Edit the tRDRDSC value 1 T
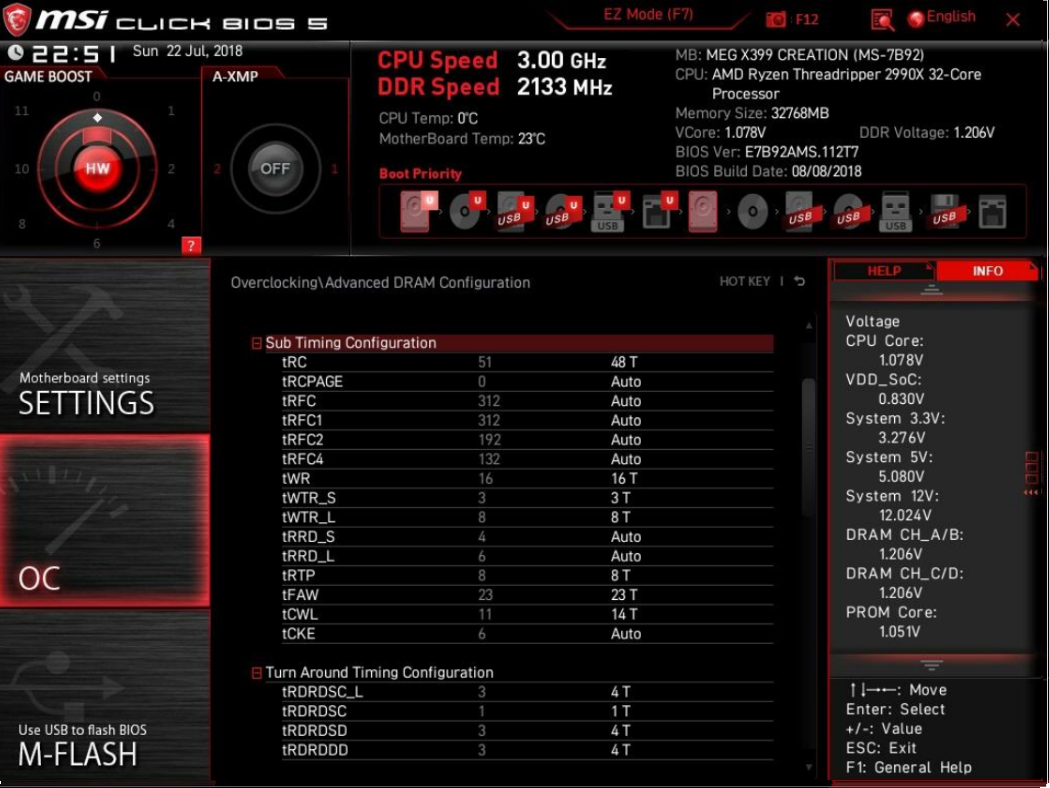1050x788 pixels. 620,712
